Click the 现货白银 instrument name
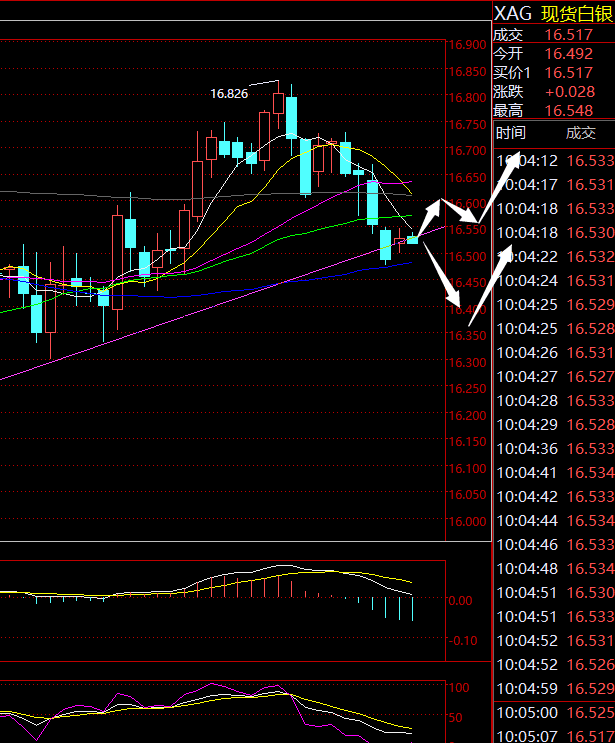Screen dimensions: 615x743 coord(578,14)
